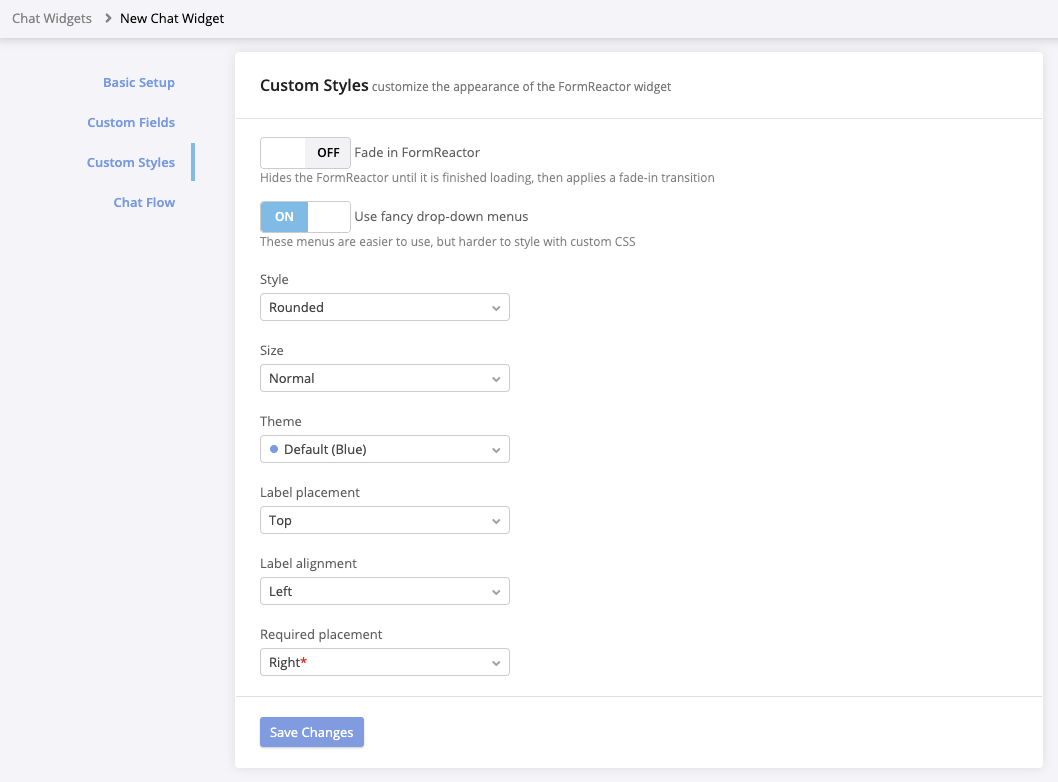Open the Theme dropdown showing Default (Blue)
1058x782 pixels.
point(384,450)
